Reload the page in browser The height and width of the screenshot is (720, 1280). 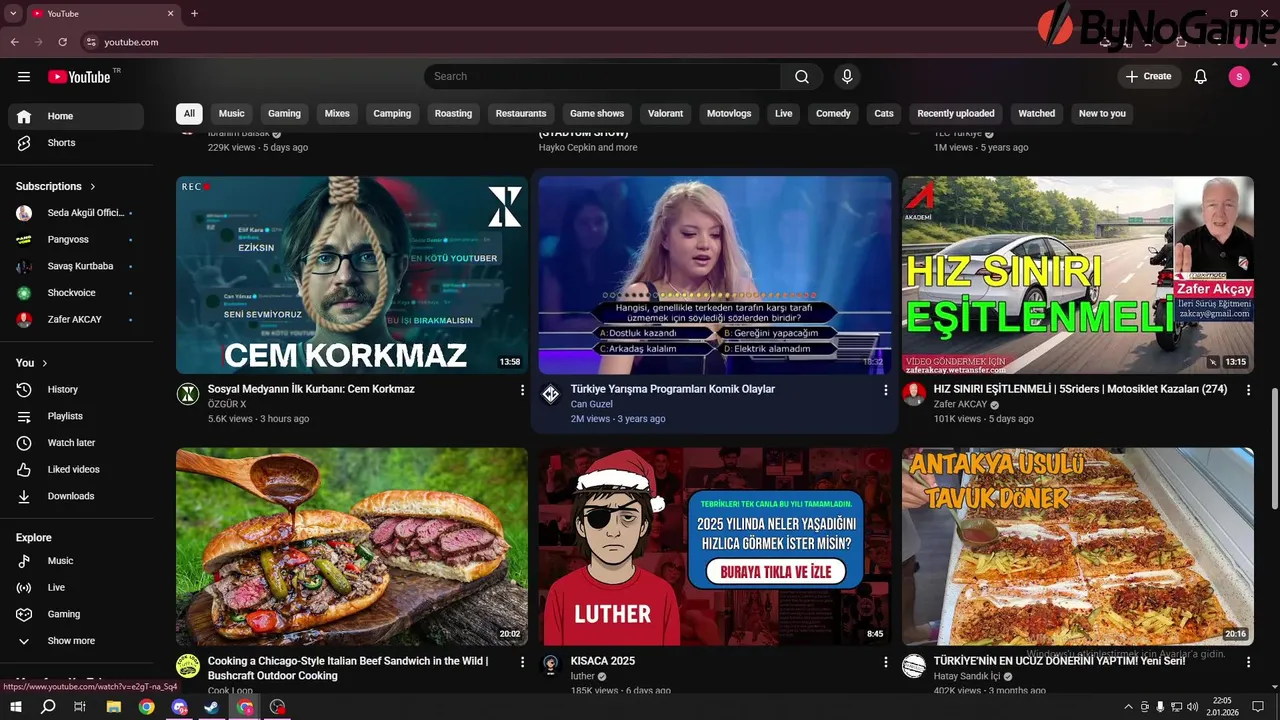coord(62,42)
